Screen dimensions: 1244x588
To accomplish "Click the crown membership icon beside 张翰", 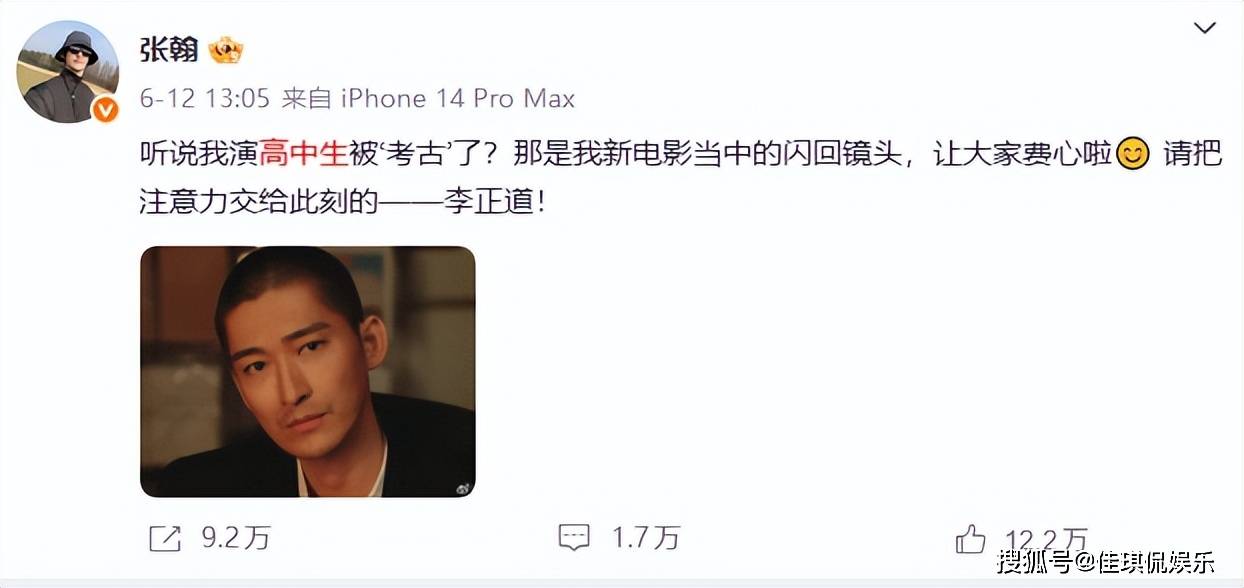I will click(225, 49).
